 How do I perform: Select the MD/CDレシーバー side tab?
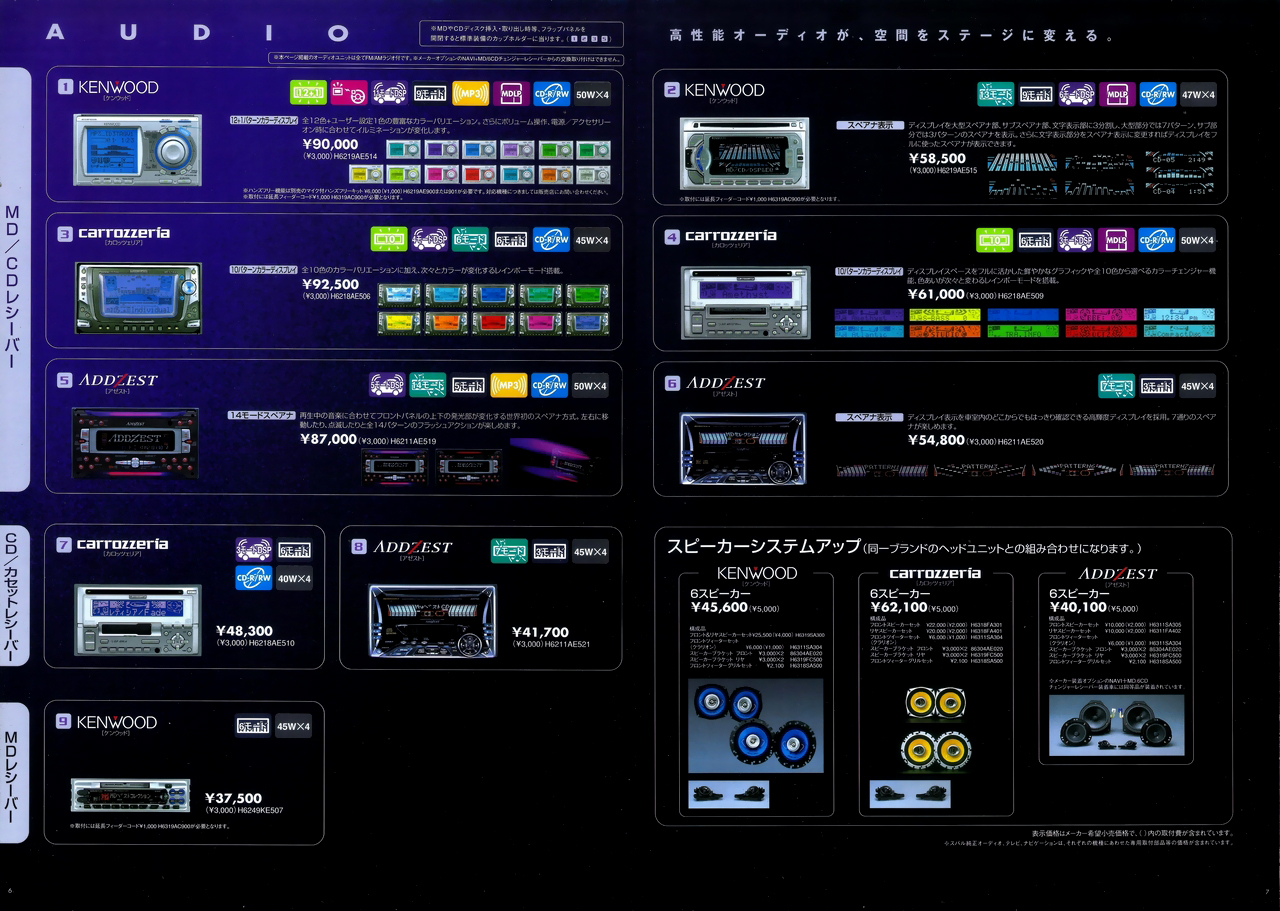coord(14,281)
